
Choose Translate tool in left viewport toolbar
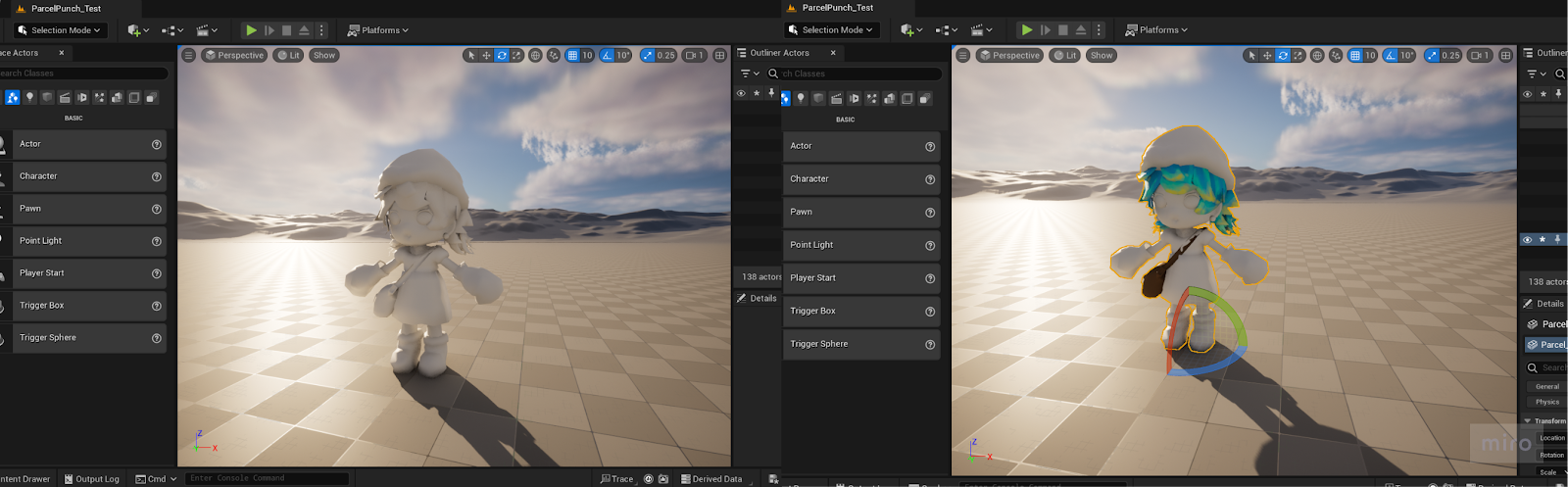click(x=486, y=56)
